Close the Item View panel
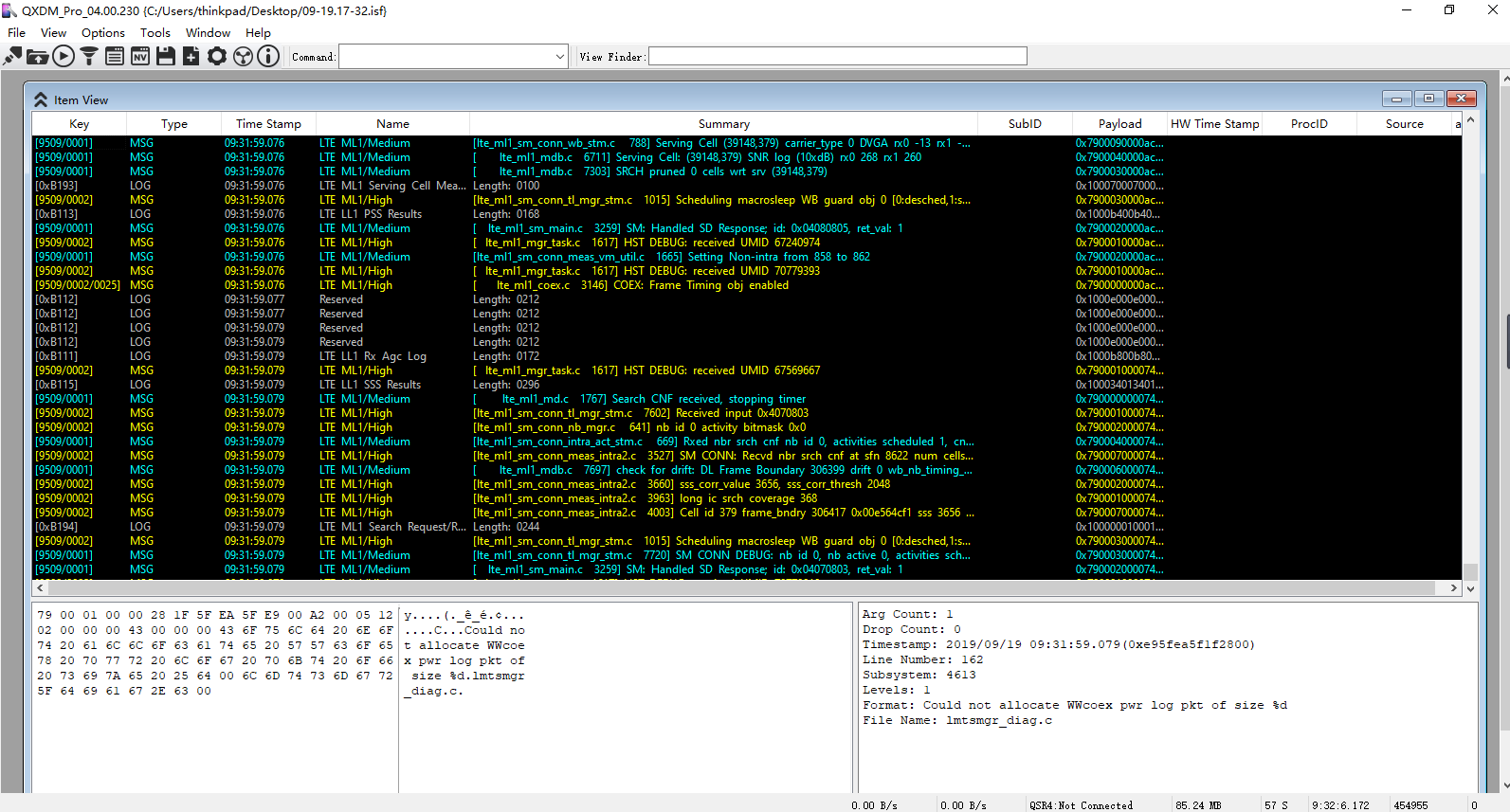Image resolution: width=1510 pixels, height=812 pixels. pos(1461,99)
